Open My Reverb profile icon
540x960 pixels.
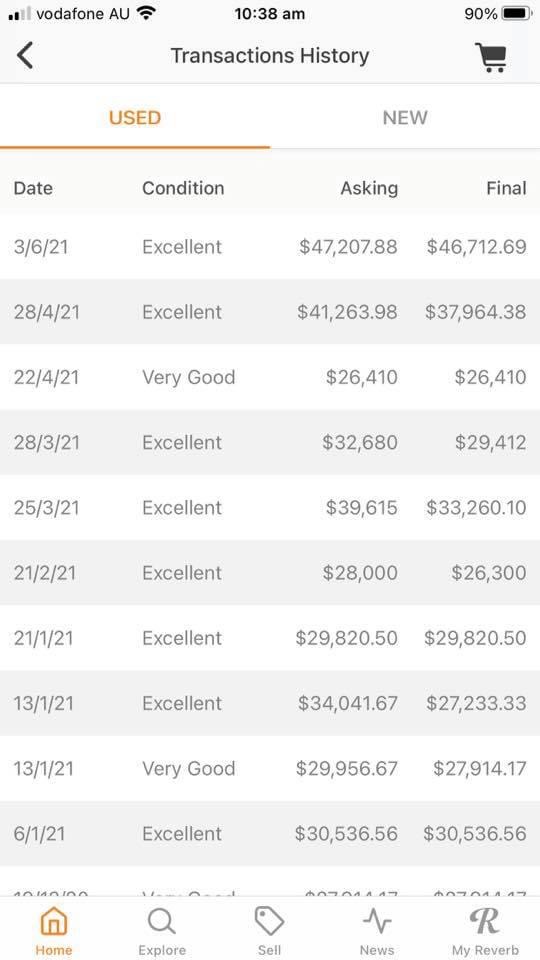tap(484, 920)
